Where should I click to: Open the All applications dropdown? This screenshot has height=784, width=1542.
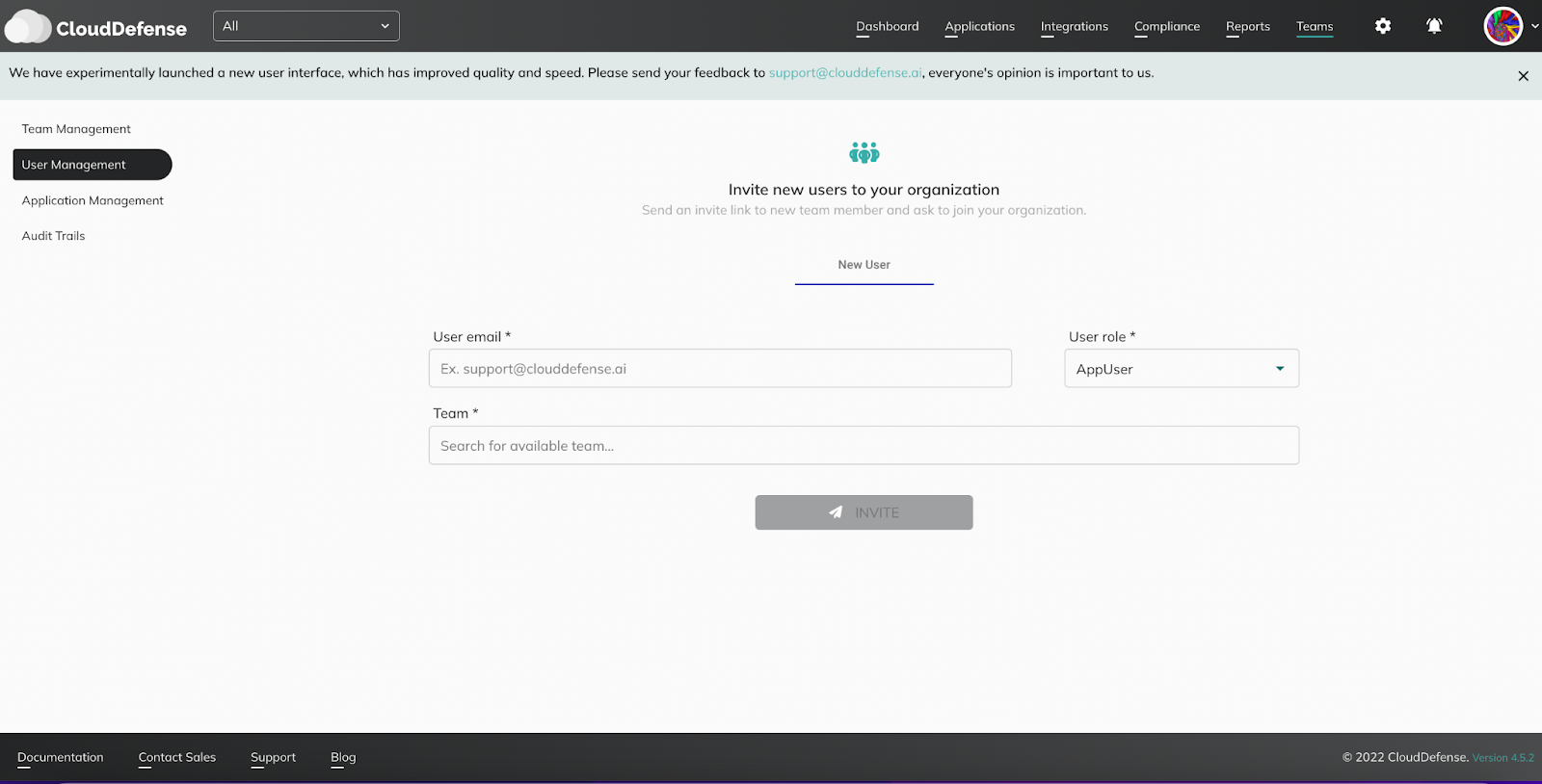point(306,26)
